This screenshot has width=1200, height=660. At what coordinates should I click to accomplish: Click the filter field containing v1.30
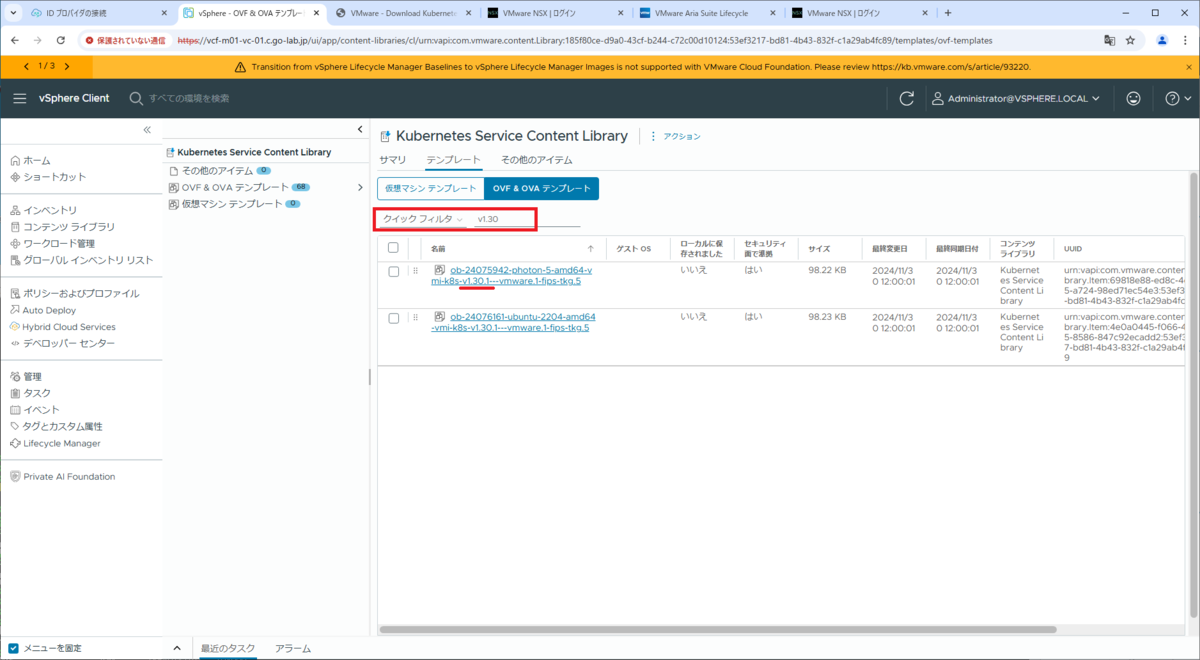(x=527, y=219)
